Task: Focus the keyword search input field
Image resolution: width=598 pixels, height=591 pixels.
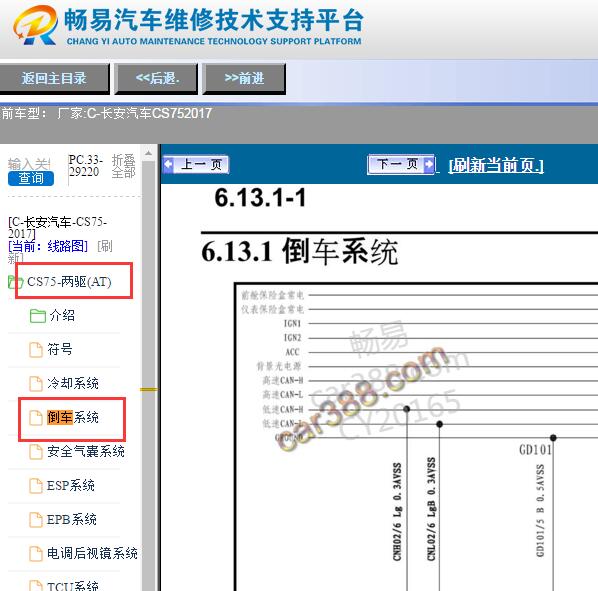Action: click(29, 164)
